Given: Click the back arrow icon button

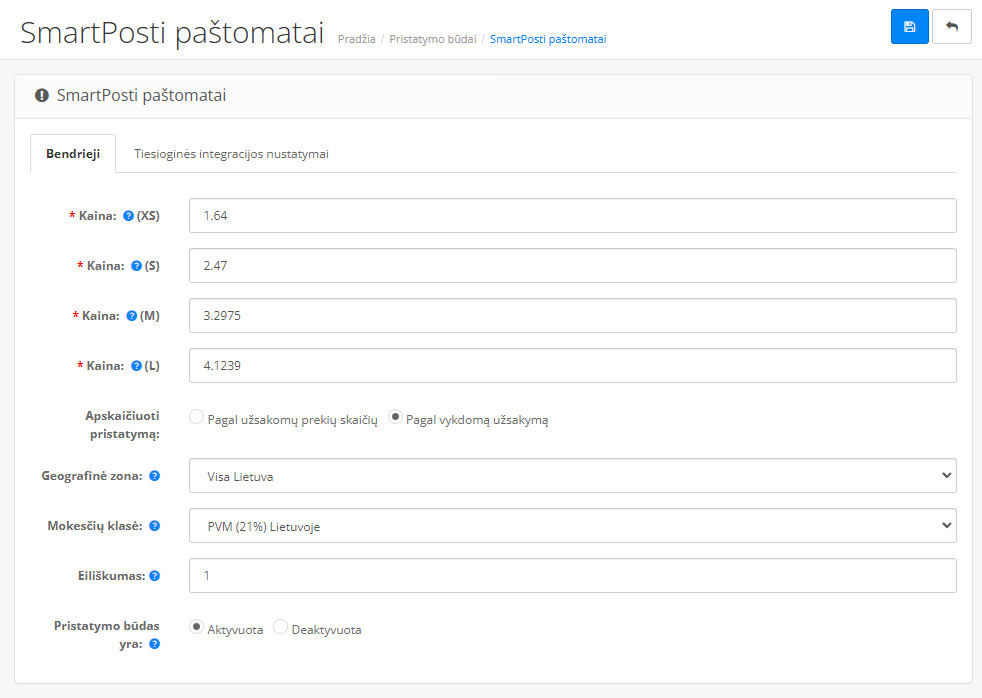Looking at the screenshot, I should (951, 27).
